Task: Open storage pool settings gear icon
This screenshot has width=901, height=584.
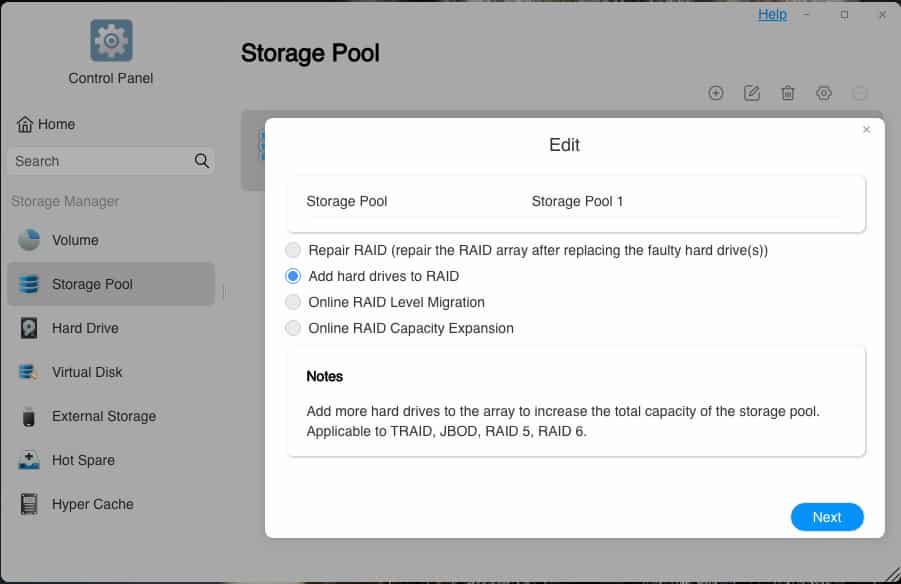Action: click(x=824, y=93)
